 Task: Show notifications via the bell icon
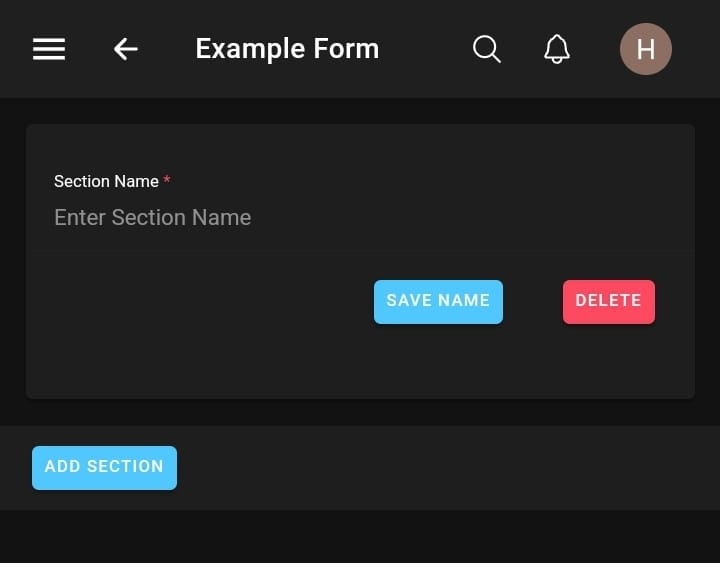click(557, 49)
